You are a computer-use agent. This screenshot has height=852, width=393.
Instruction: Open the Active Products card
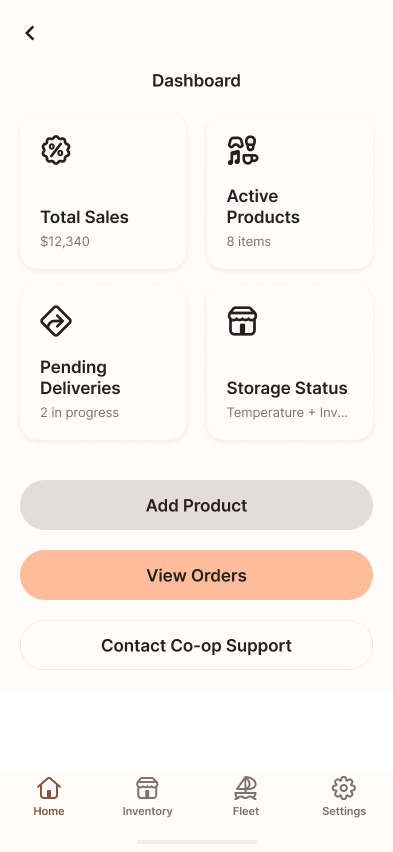coord(290,191)
